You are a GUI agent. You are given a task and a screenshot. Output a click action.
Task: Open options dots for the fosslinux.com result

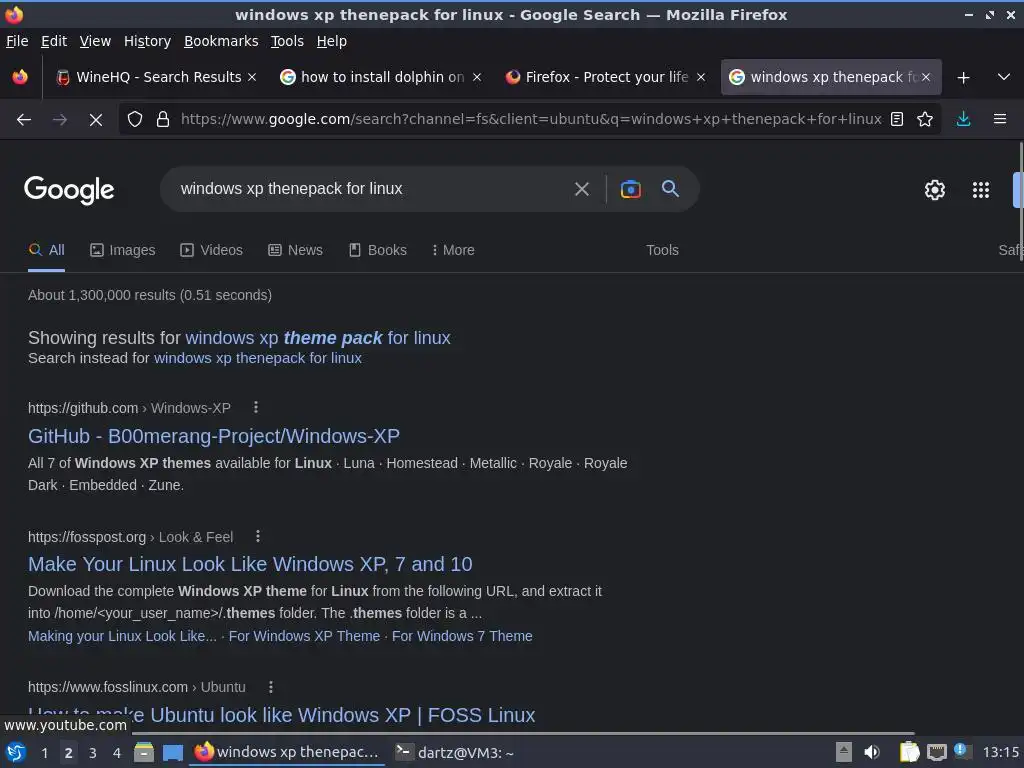(x=270, y=687)
